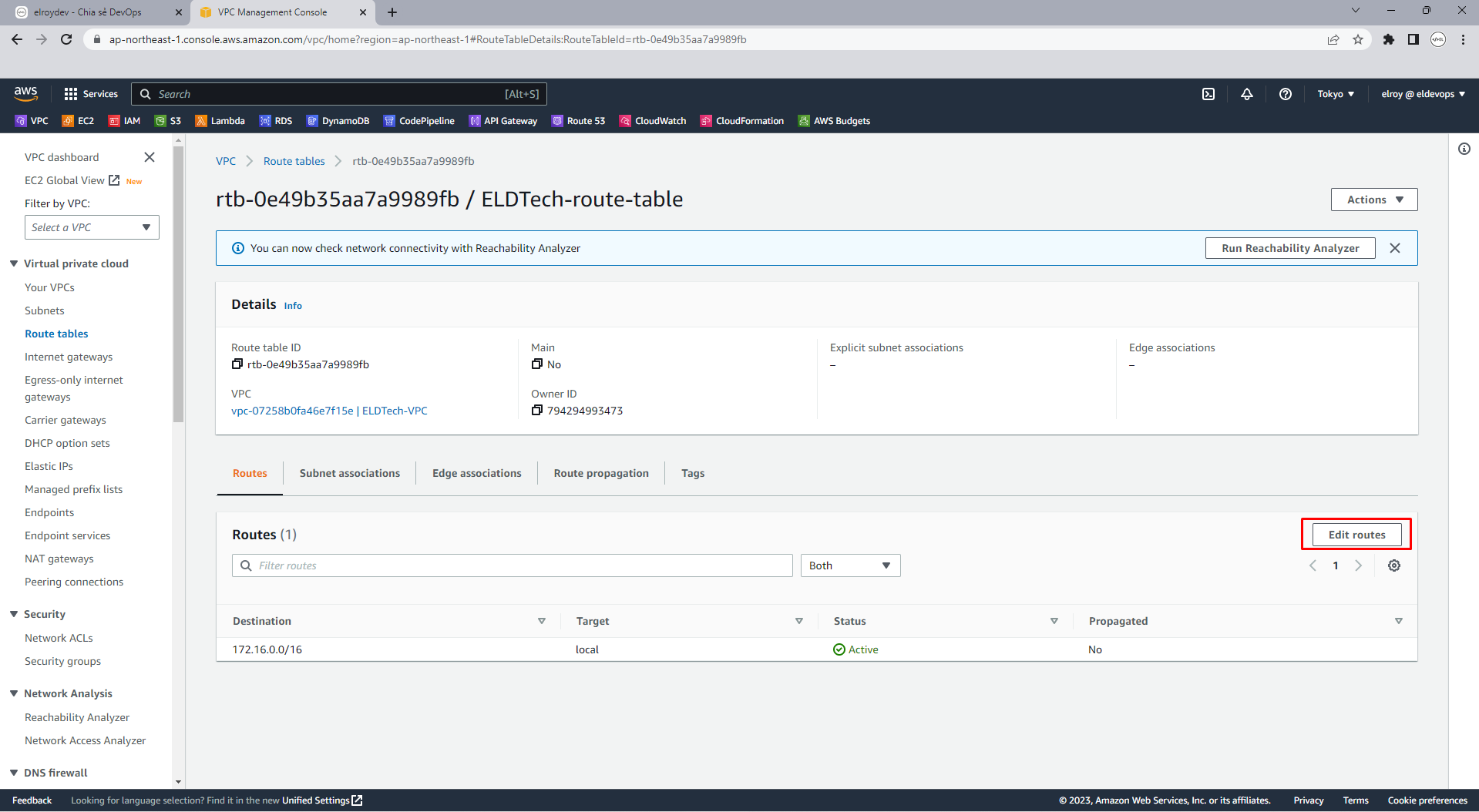Viewport: 1479px width, 812px height.
Task: Open the CodePipeline favorite shortcut
Action: point(419,121)
